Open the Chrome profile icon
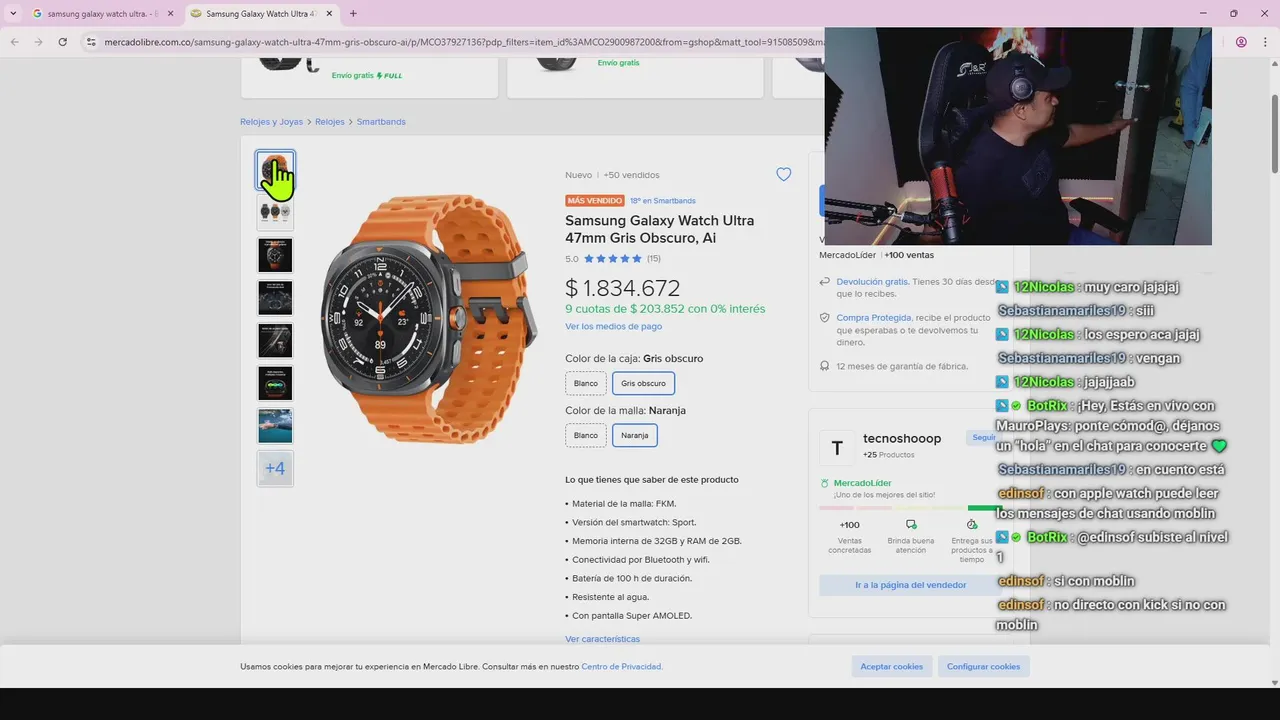The image size is (1280, 720). 1241,42
